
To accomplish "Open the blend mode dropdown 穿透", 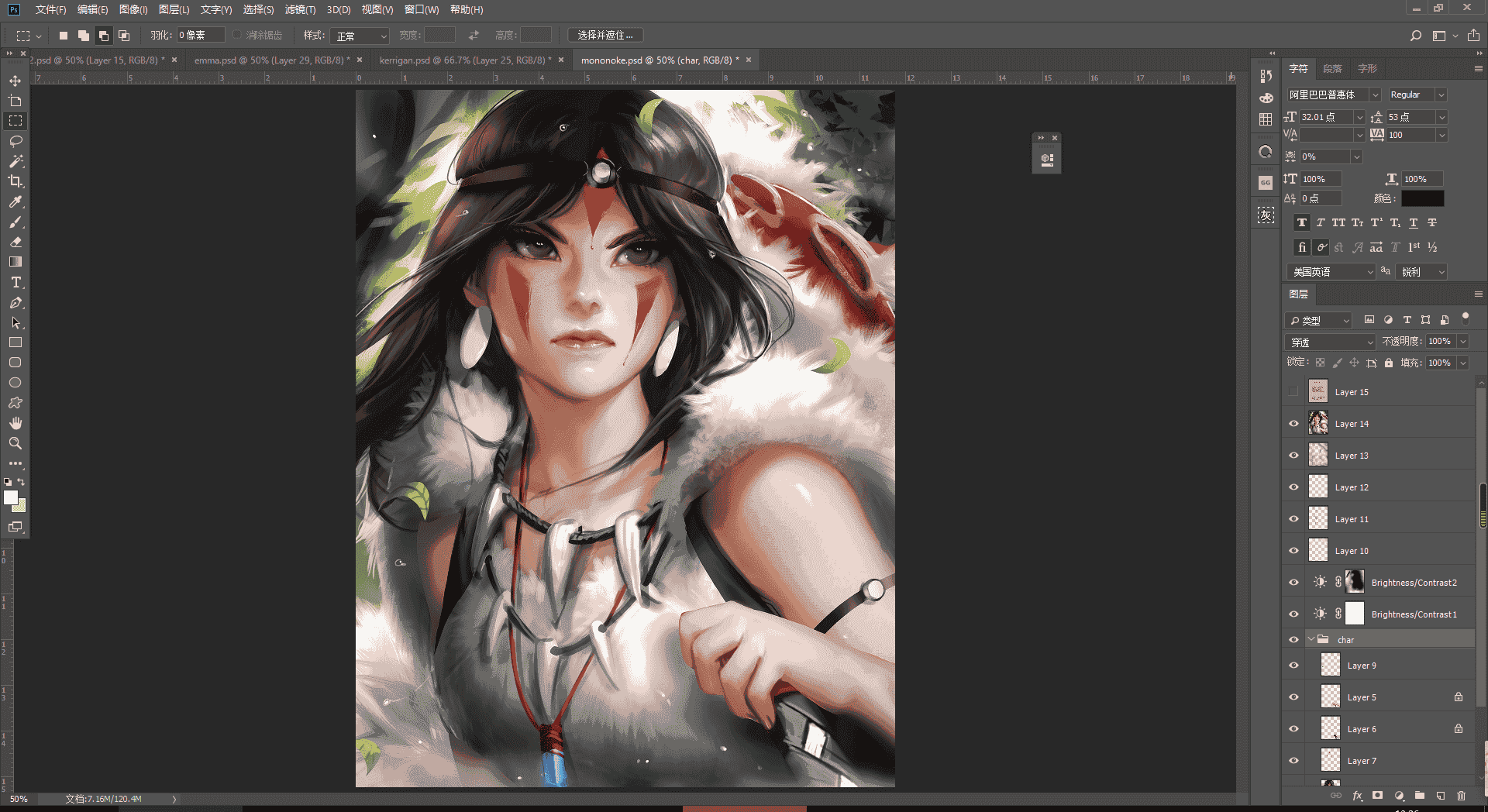I will pos(1331,342).
